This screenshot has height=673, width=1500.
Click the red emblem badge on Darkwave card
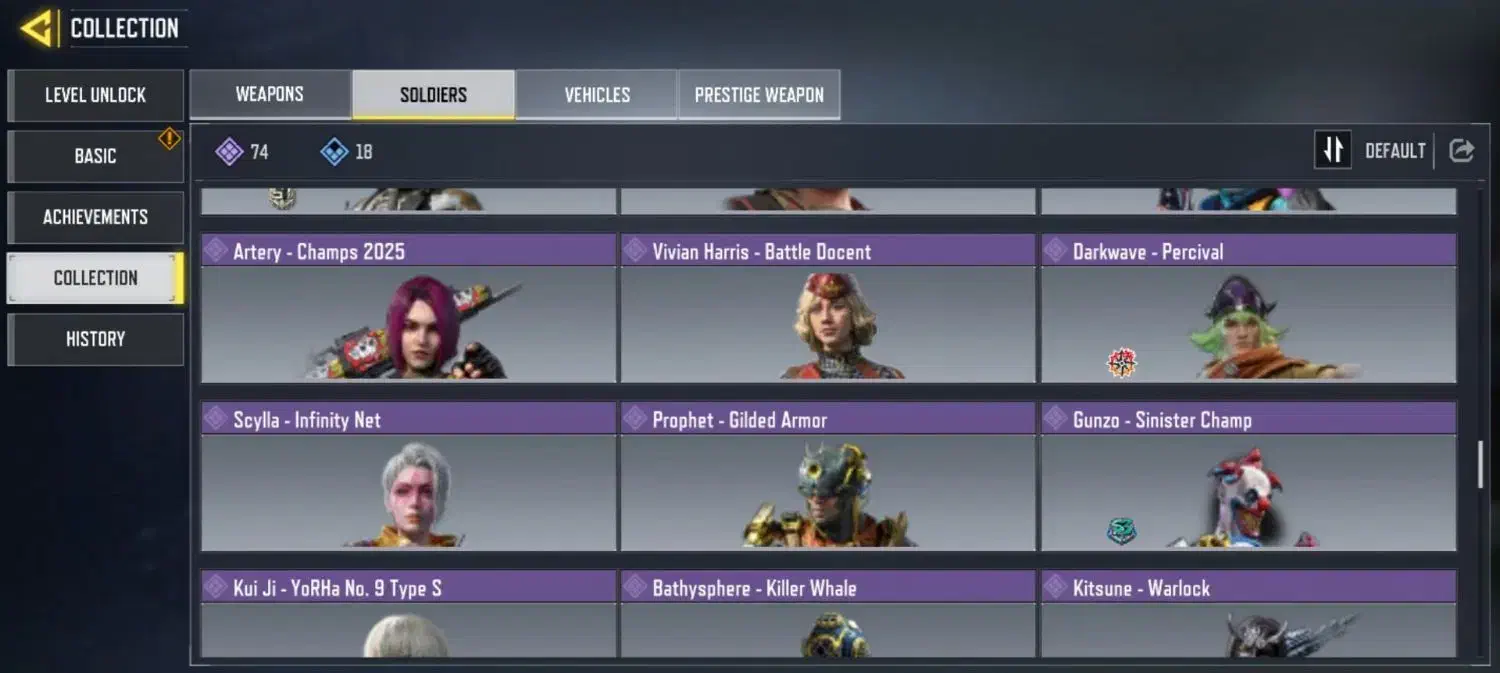tap(1122, 363)
